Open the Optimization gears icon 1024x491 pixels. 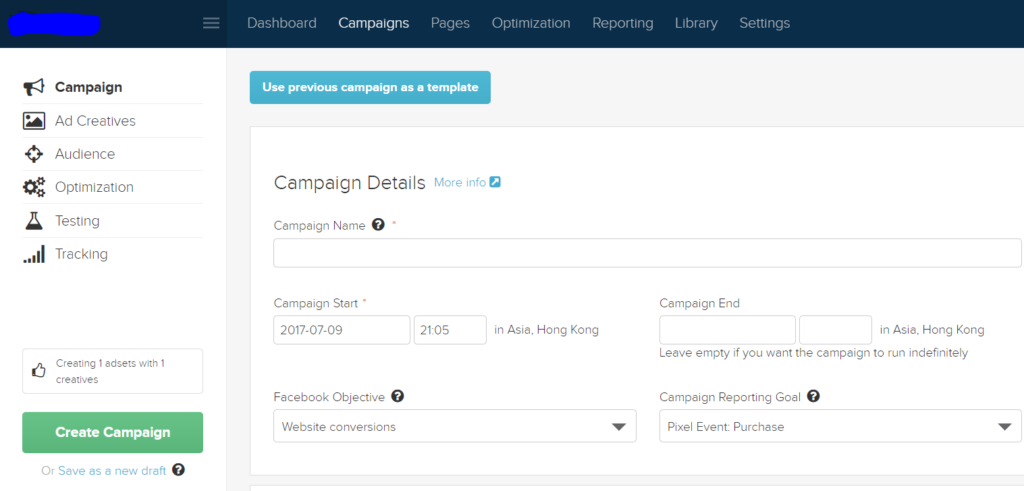point(34,187)
